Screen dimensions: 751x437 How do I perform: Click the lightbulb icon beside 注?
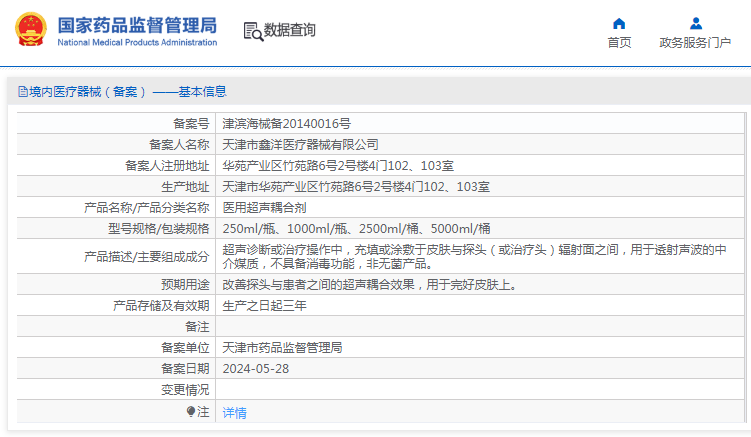tap(191, 411)
